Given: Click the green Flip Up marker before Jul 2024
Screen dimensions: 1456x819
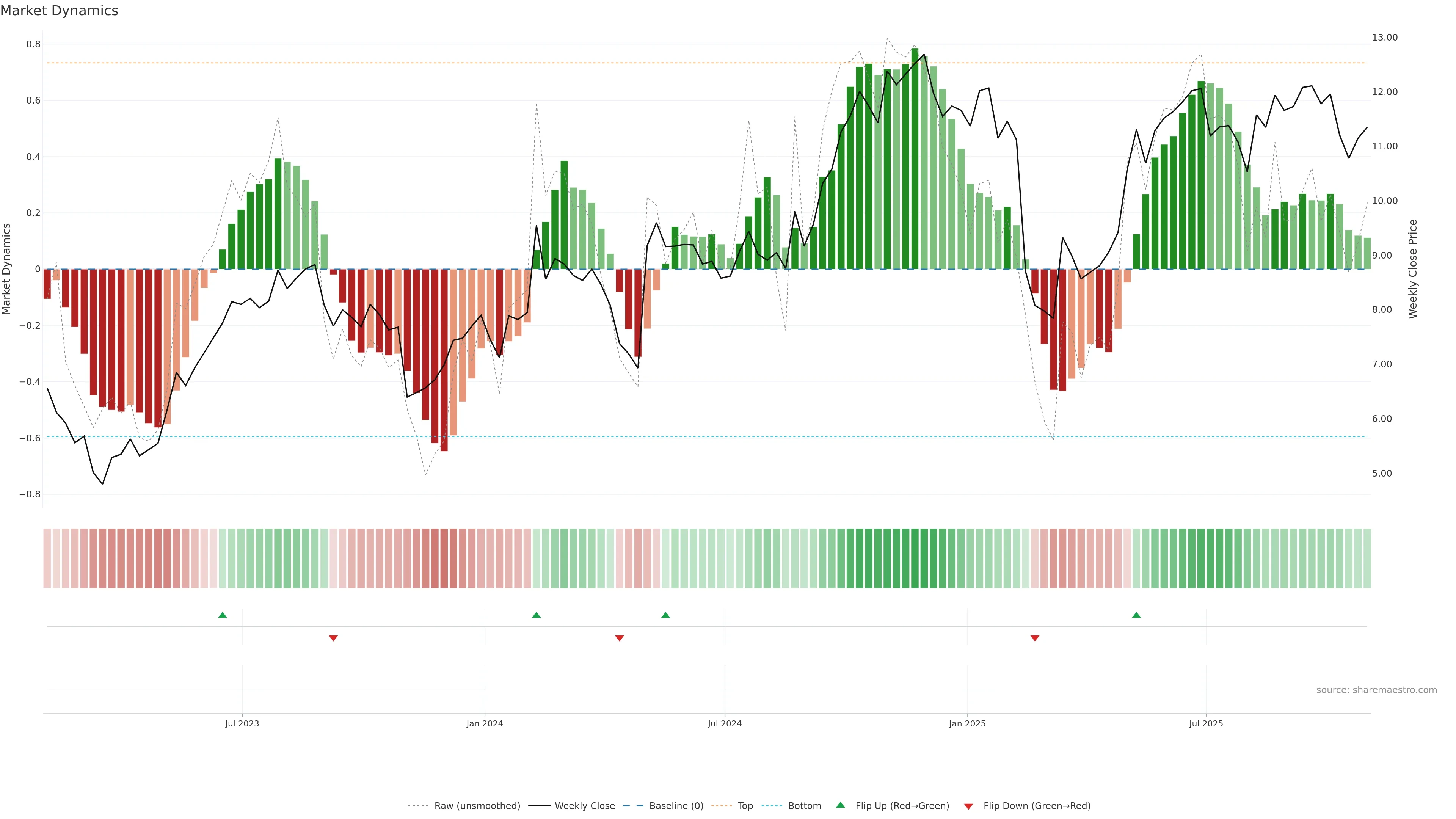Looking at the screenshot, I should click(x=665, y=615).
